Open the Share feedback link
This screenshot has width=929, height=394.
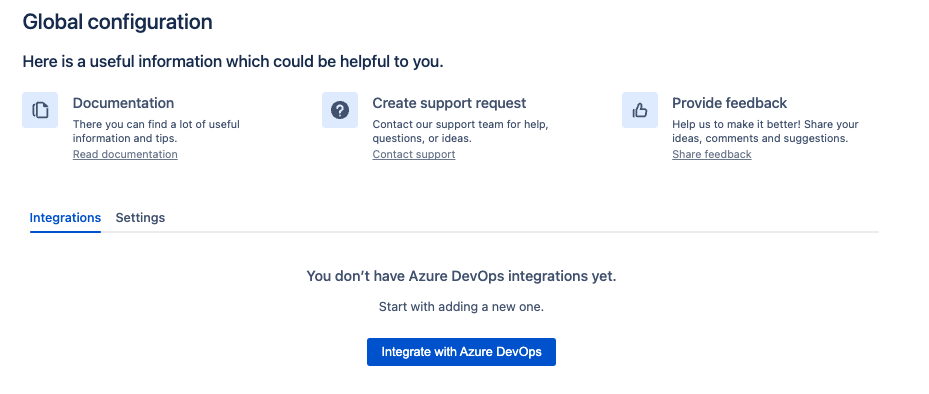pyautogui.click(x=712, y=154)
